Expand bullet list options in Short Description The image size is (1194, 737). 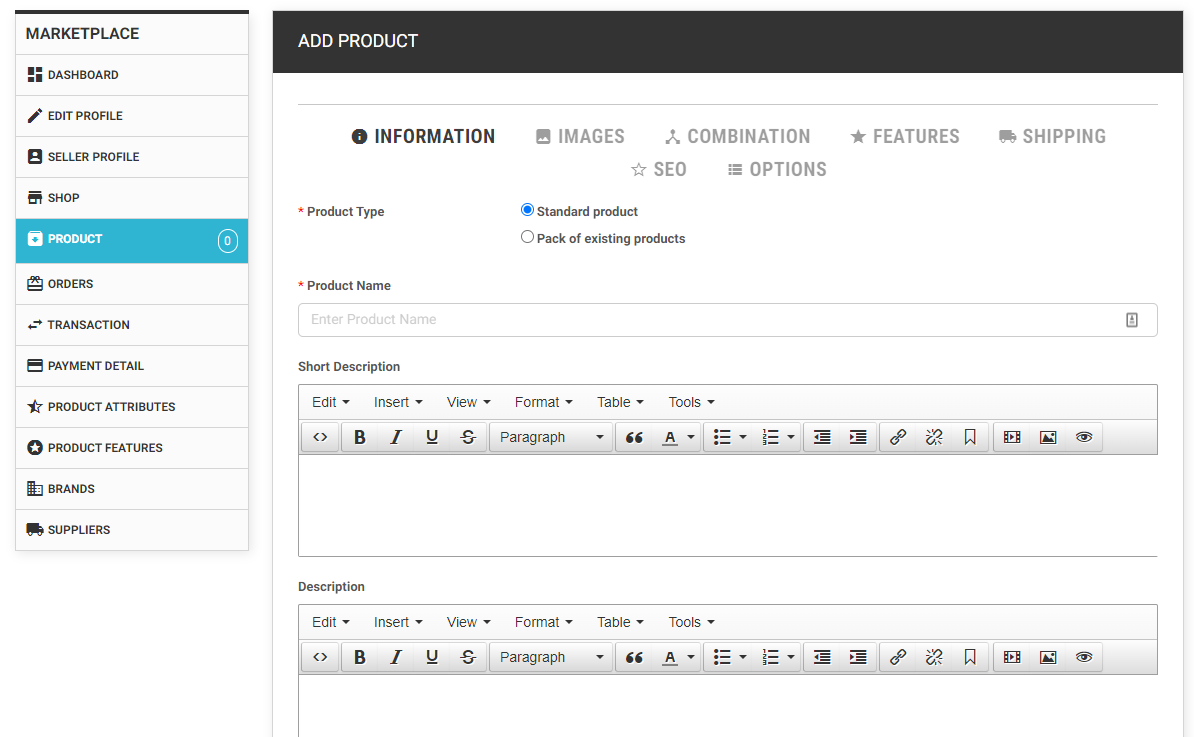[x=742, y=437]
